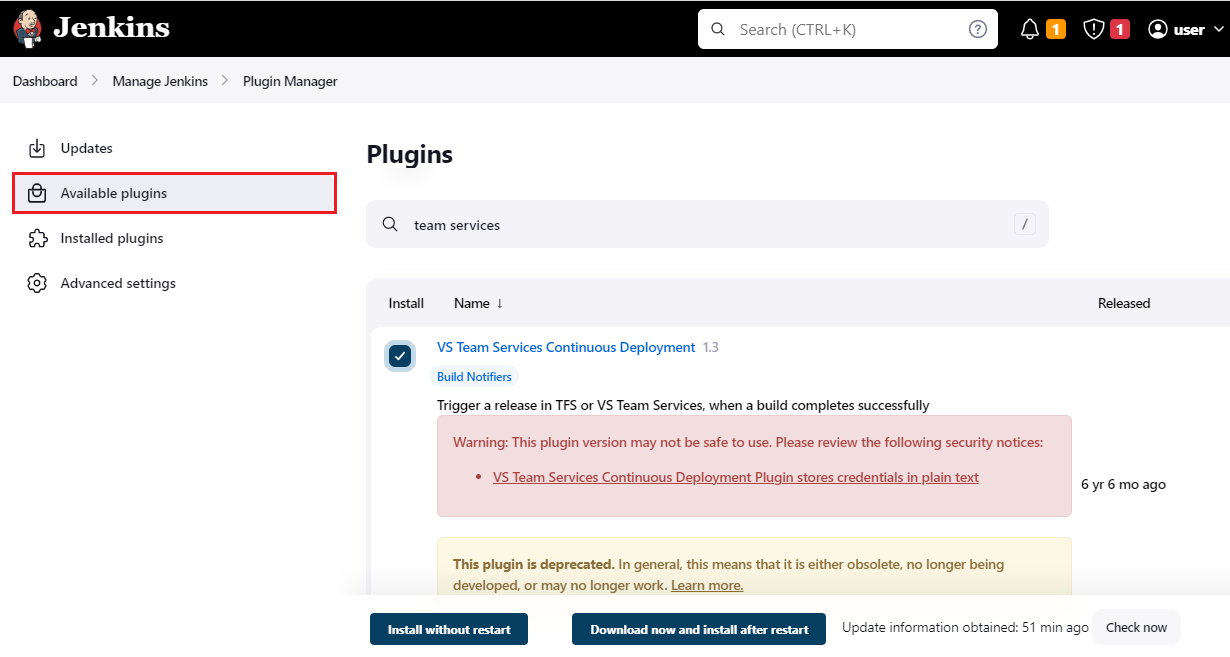Click the magnifier icon in plugin filter
Image resolution: width=1230 pixels, height=657 pixels.
[390, 225]
